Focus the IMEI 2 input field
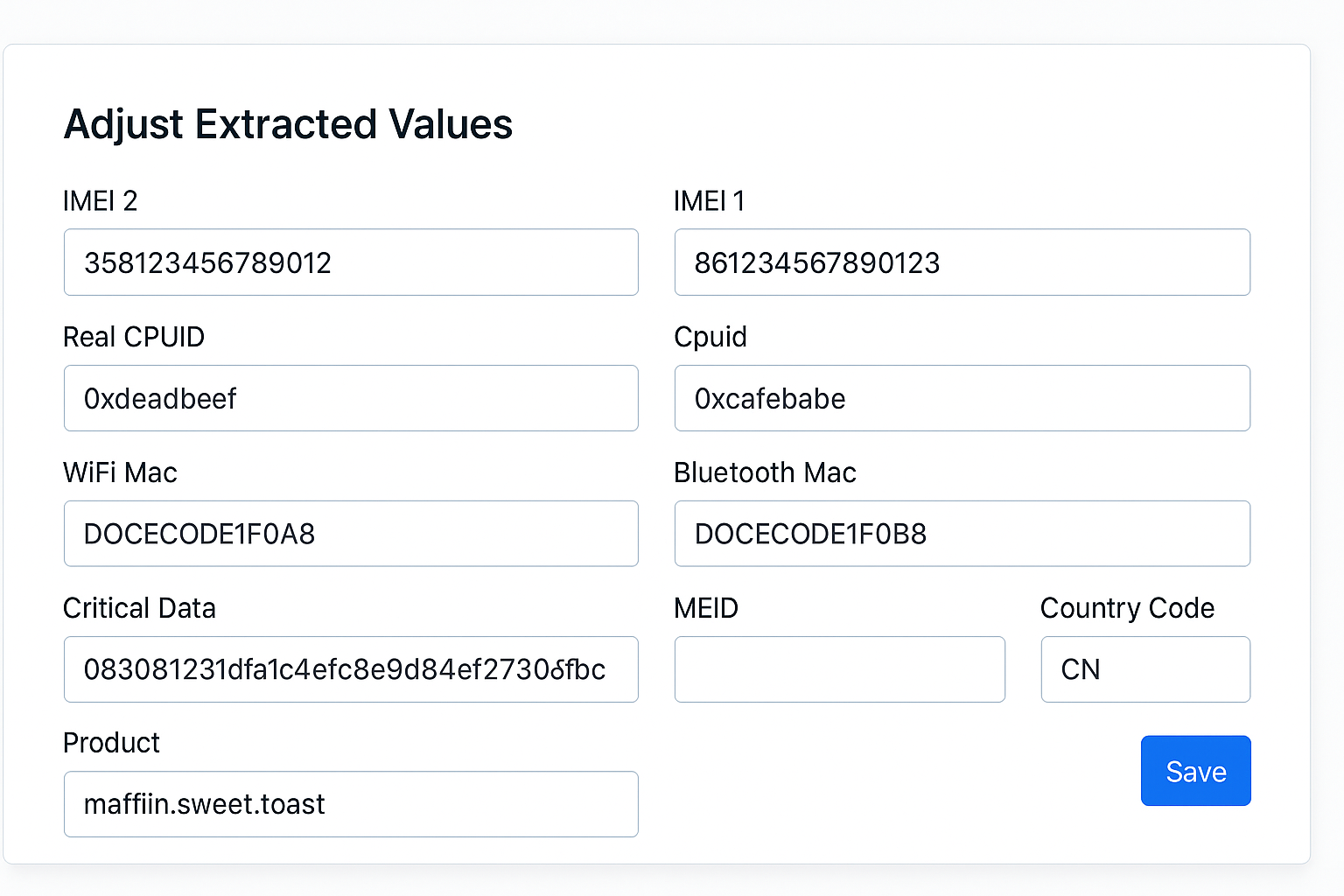 [x=351, y=262]
